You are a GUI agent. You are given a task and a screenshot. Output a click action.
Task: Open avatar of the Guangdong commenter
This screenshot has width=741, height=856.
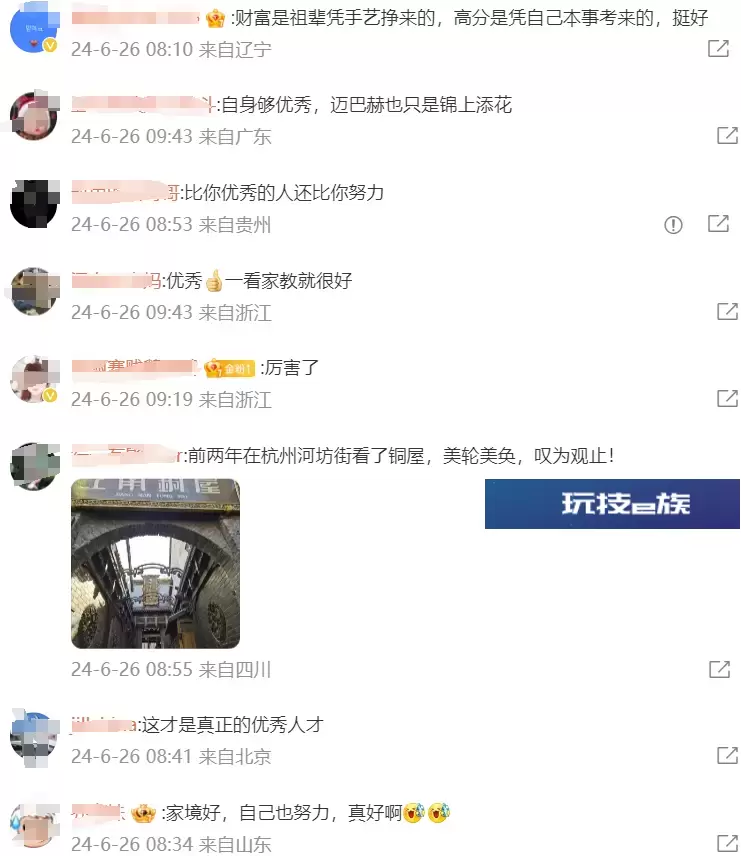(34, 116)
